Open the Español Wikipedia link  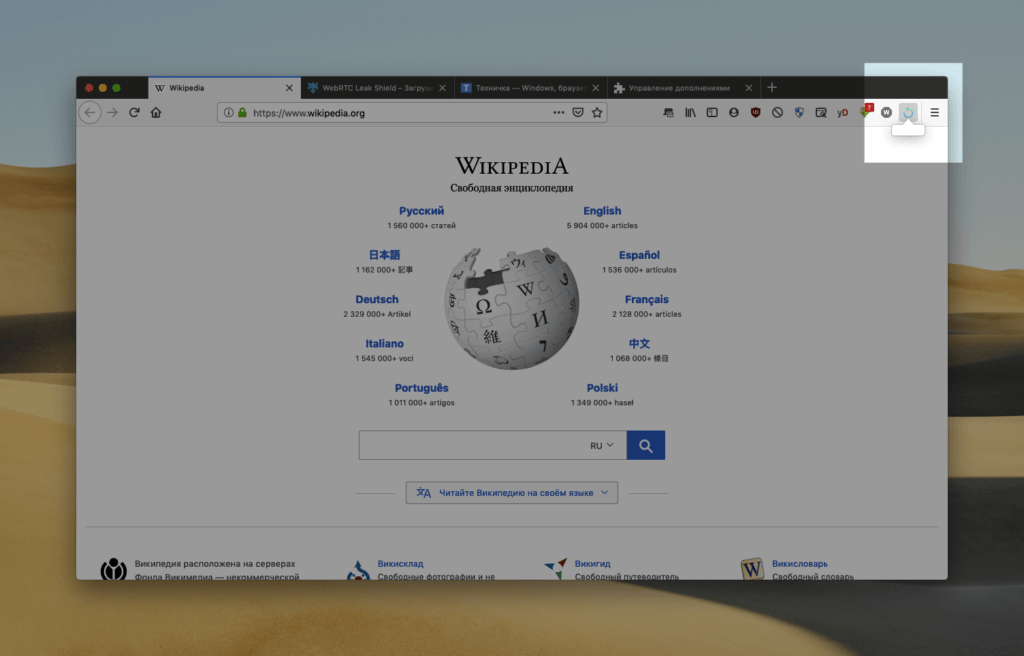[x=639, y=255]
